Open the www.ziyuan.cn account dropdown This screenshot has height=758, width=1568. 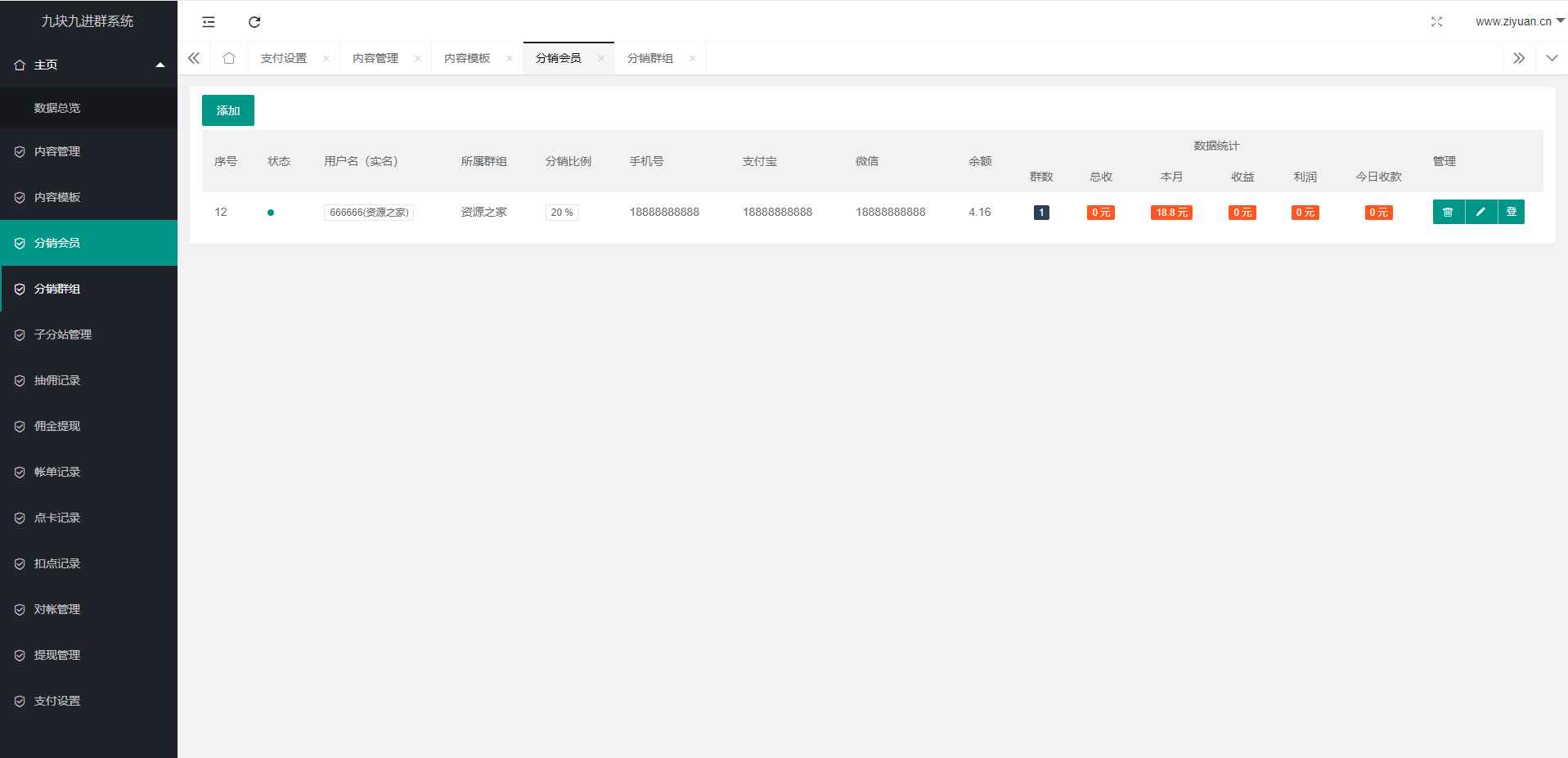pos(1519,22)
